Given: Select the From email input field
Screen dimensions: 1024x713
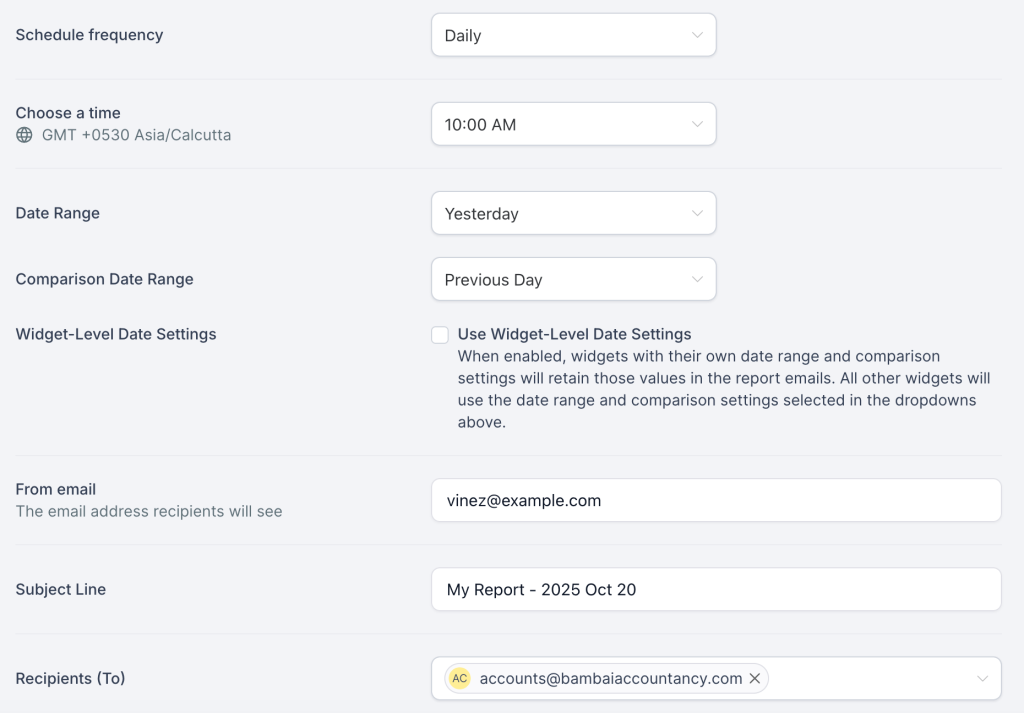Looking at the screenshot, I should 716,500.
